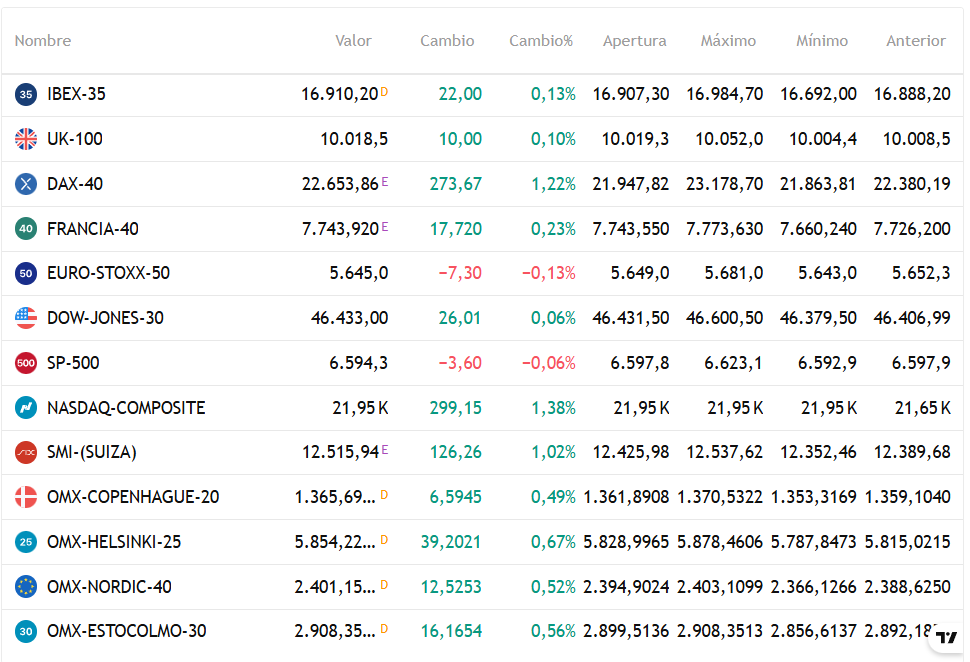Click the SP-500 red icon
970x662 pixels.
[x=26, y=363]
